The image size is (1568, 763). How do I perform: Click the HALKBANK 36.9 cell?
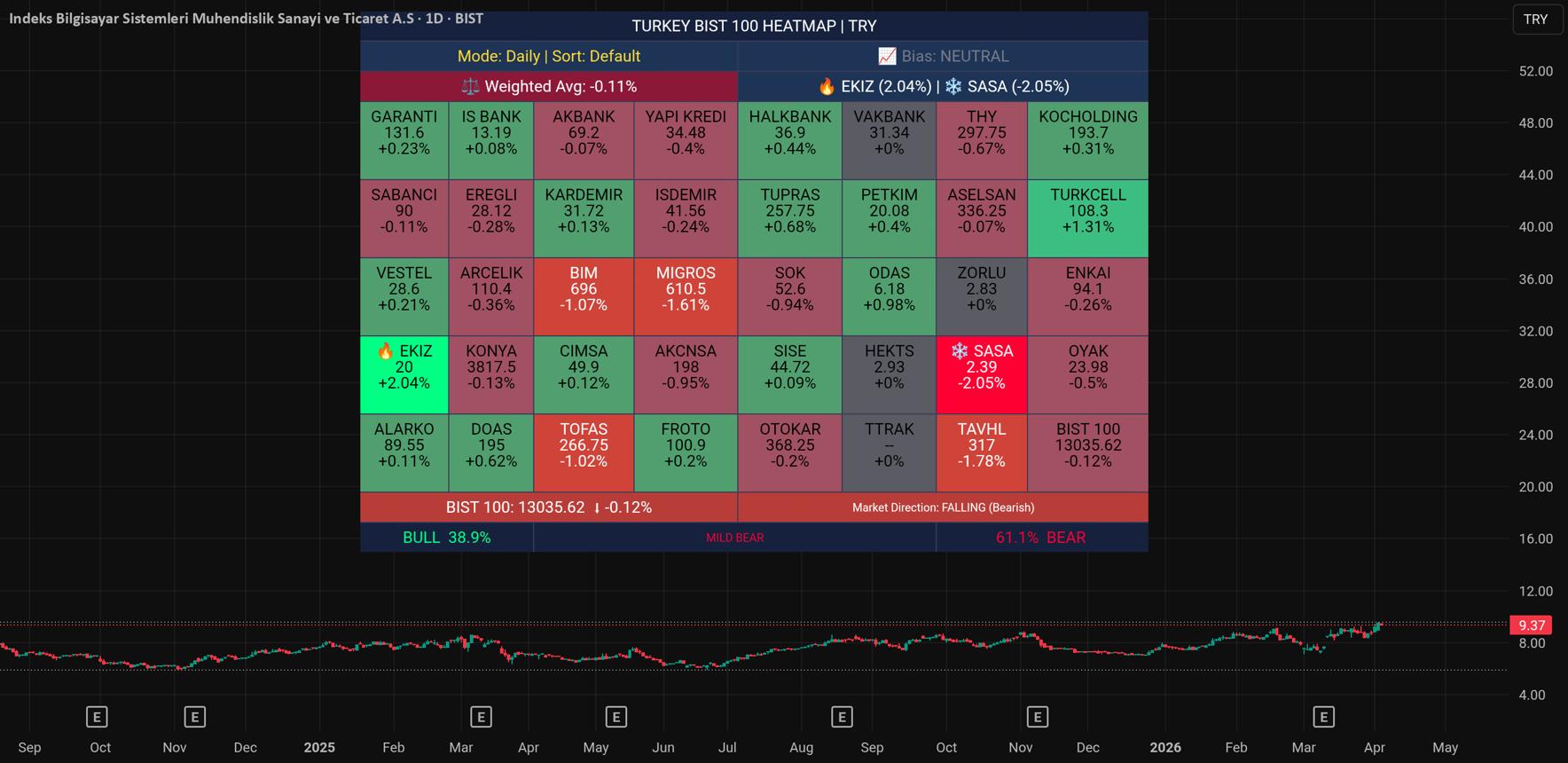point(790,141)
